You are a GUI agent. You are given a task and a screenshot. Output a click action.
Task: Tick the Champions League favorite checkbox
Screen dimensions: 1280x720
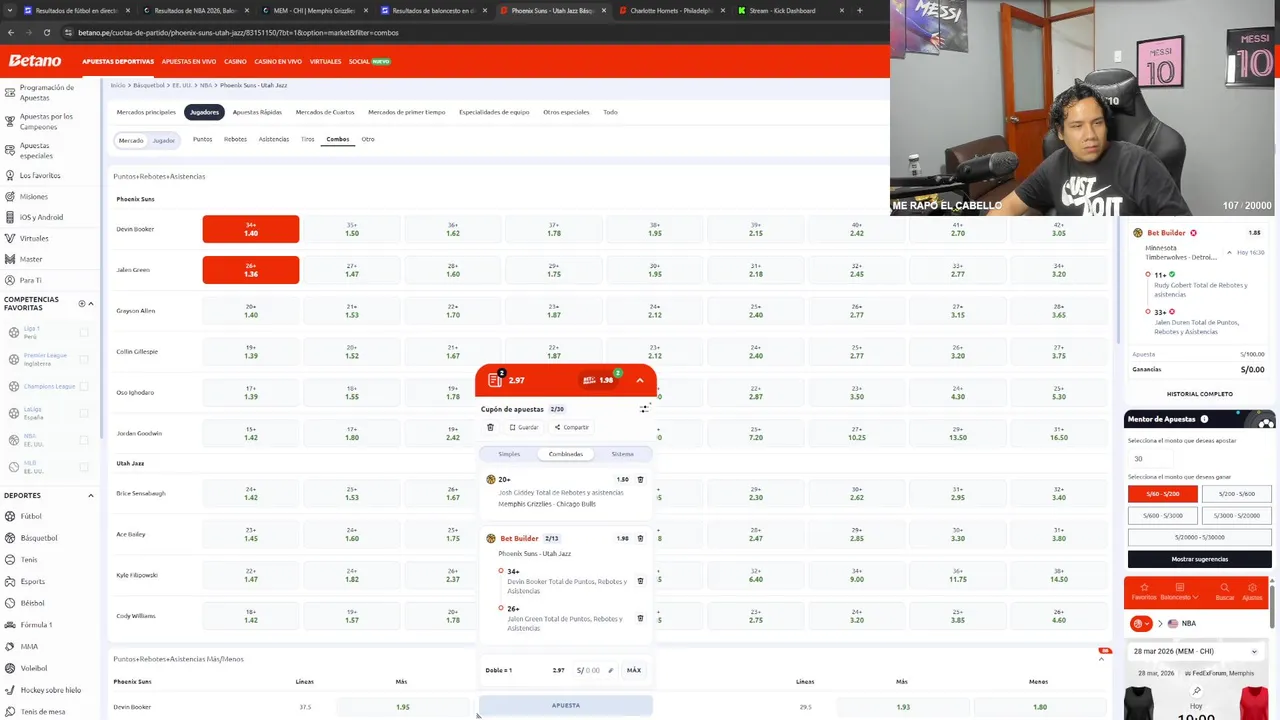click(84, 386)
